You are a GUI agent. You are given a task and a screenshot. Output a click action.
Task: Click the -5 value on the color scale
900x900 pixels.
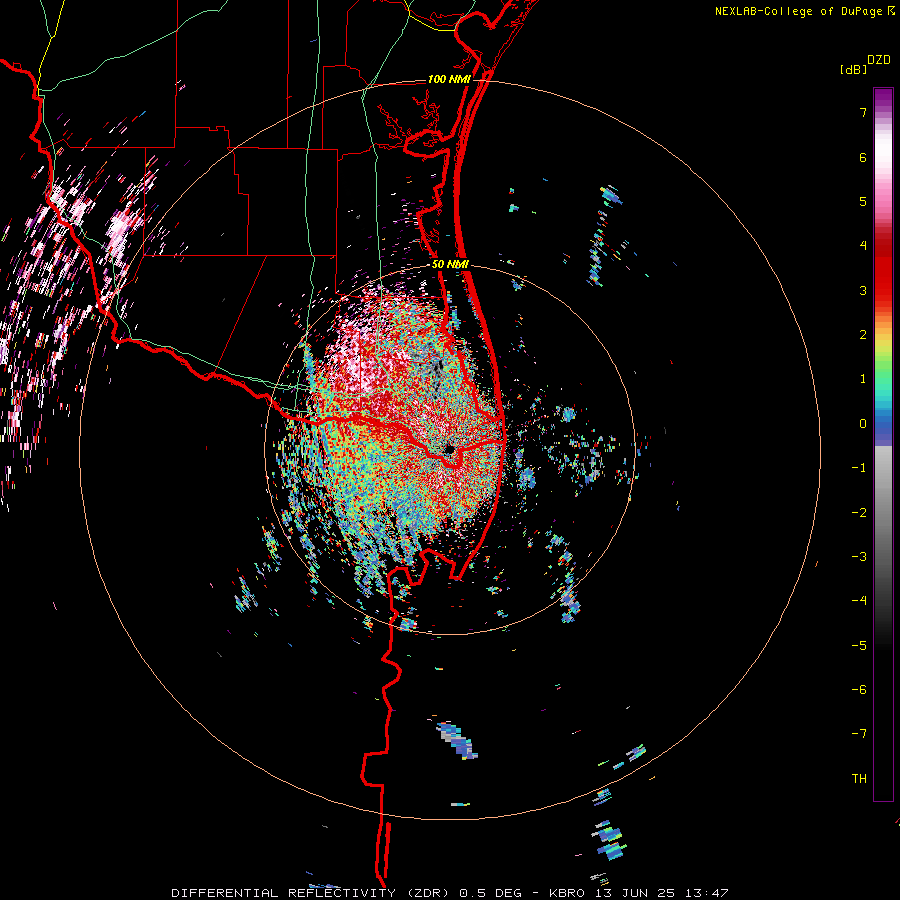[x=859, y=646]
